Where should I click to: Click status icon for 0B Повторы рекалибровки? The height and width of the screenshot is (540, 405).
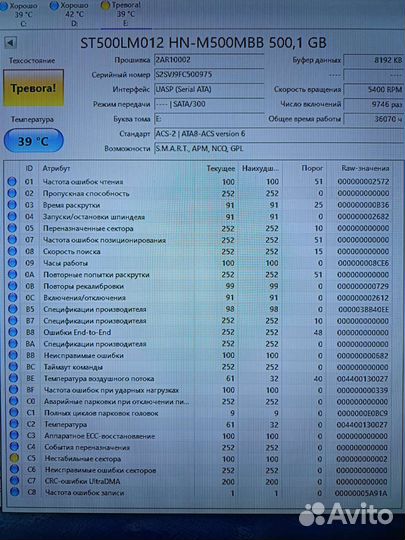click(12, 286)
